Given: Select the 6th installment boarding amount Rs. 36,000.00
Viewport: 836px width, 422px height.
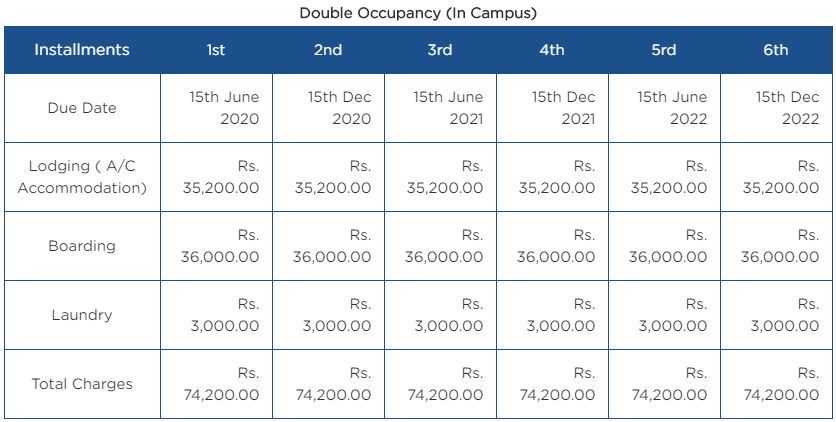Looking at the screenshot, I should pos(776,246).
